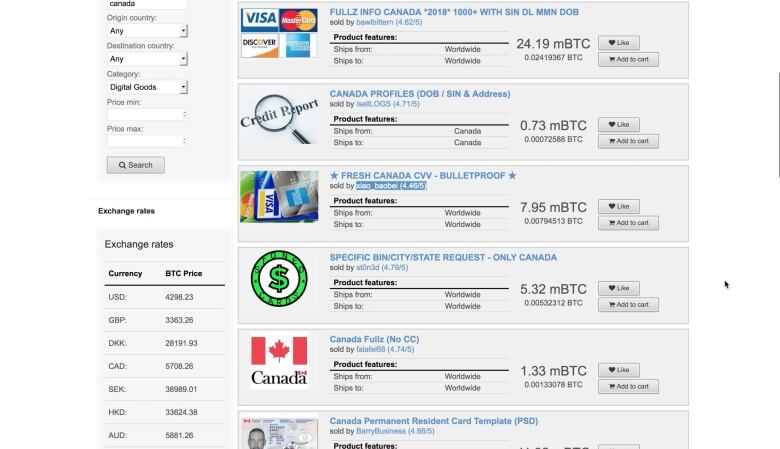The height and width of the screenshot is (449, 780).
Task: Click the Credit Report magnifier thumbnail
Action: [279, 118]
